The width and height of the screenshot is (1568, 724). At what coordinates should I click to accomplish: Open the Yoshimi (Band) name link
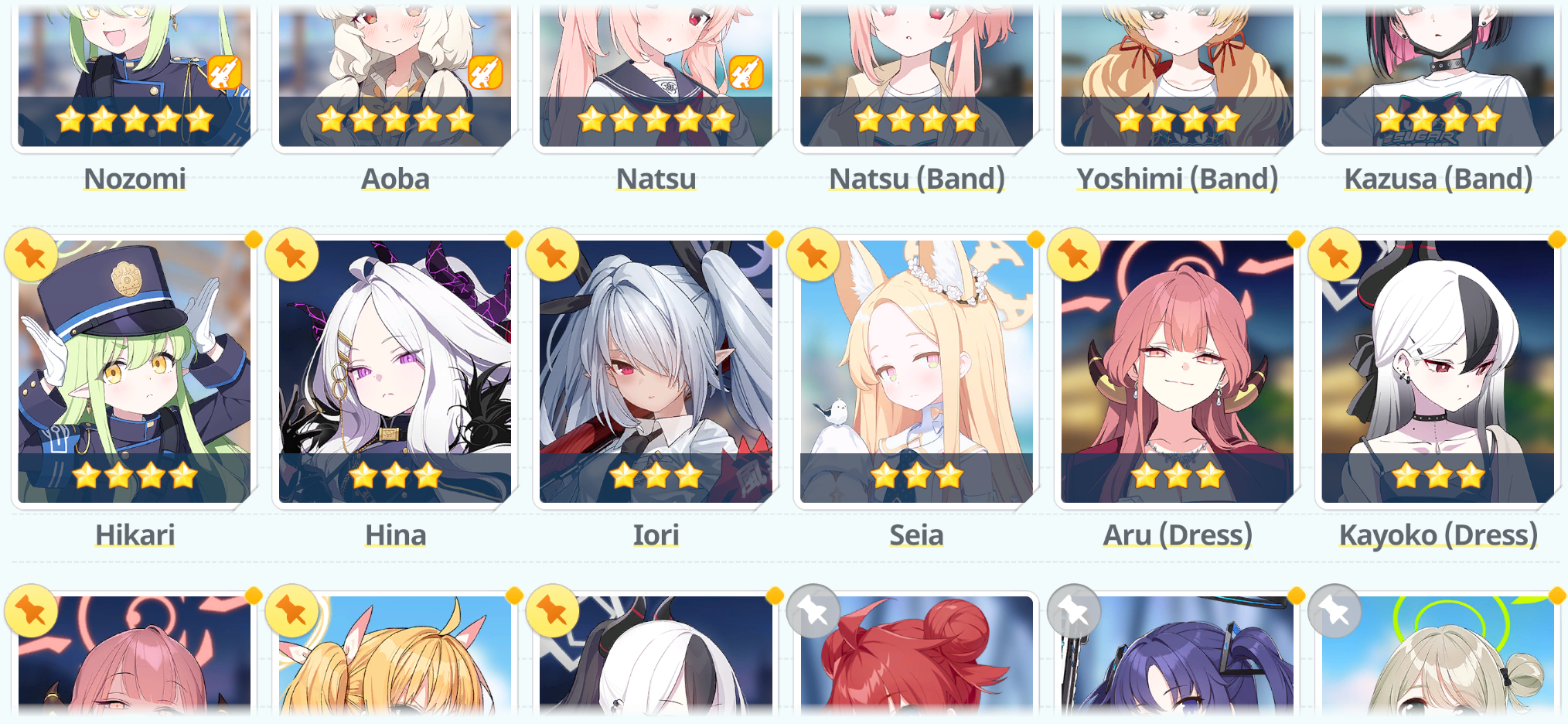1177,179
